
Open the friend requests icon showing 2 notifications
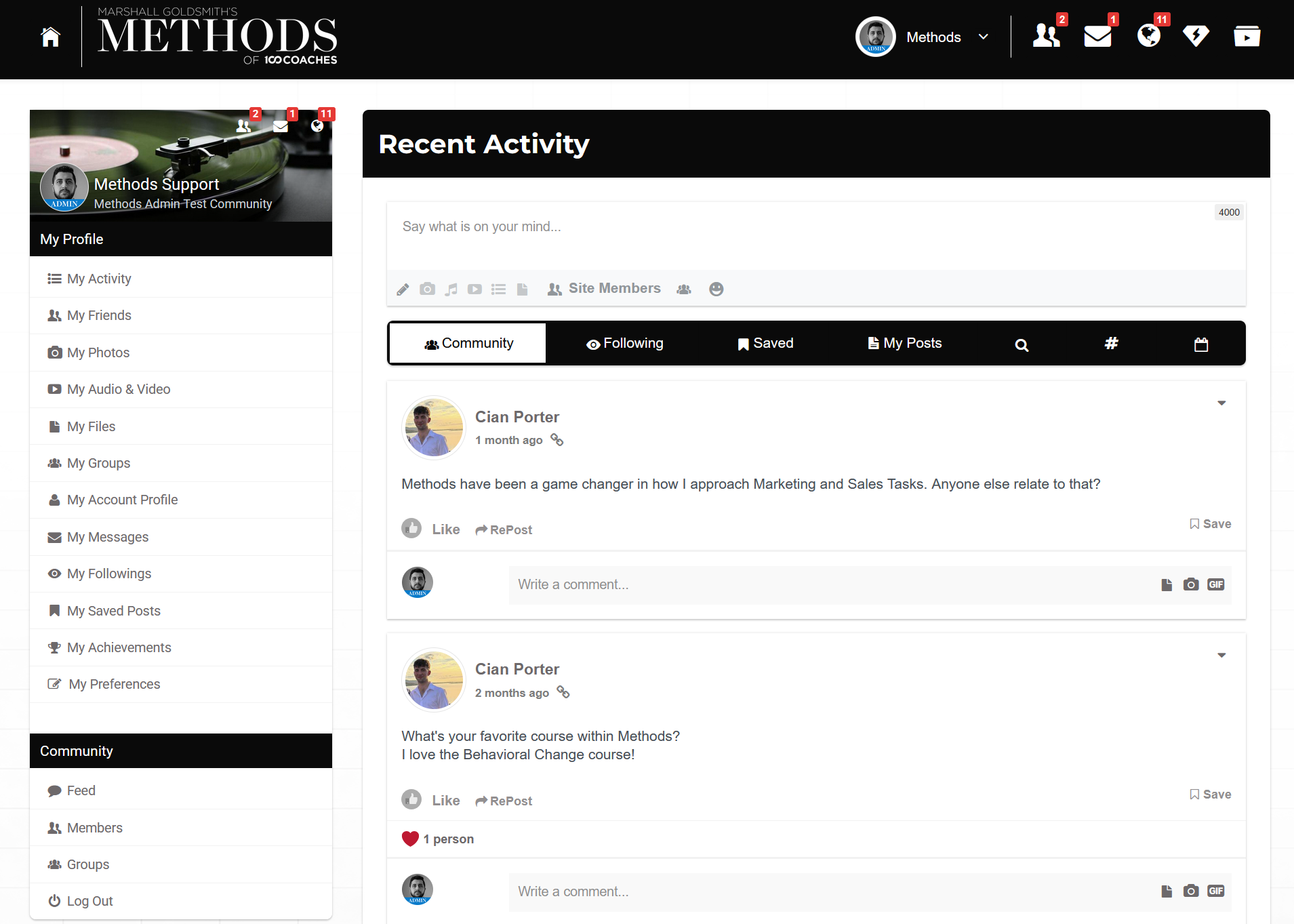[1046, 37]
